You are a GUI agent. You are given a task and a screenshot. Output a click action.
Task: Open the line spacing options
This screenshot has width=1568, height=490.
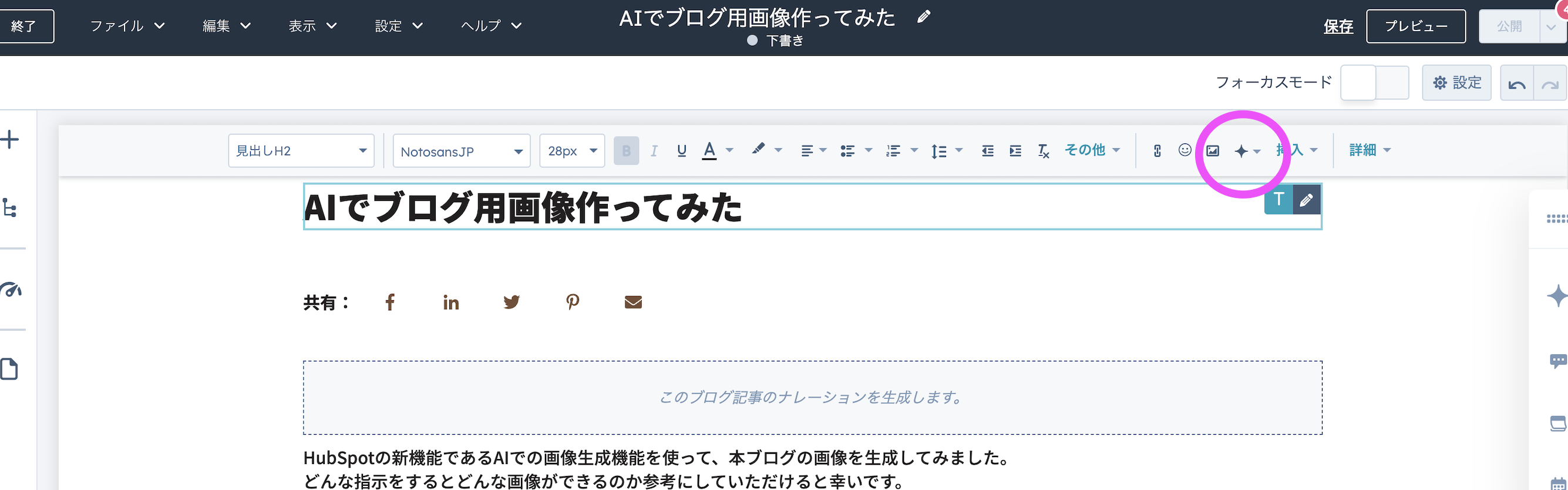pos(947,150)
